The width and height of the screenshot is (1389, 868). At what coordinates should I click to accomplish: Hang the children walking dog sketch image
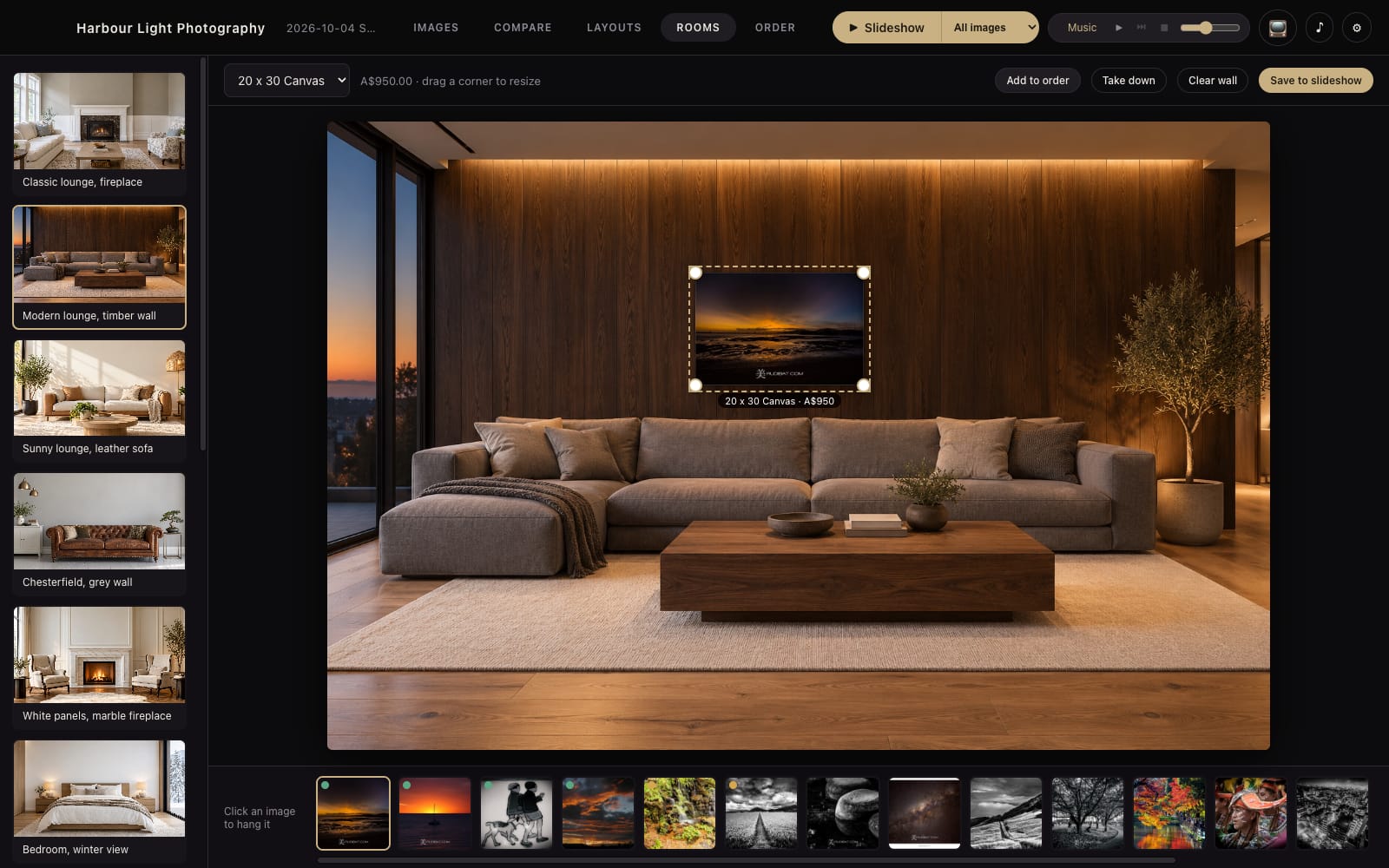[x=517, y=813]
